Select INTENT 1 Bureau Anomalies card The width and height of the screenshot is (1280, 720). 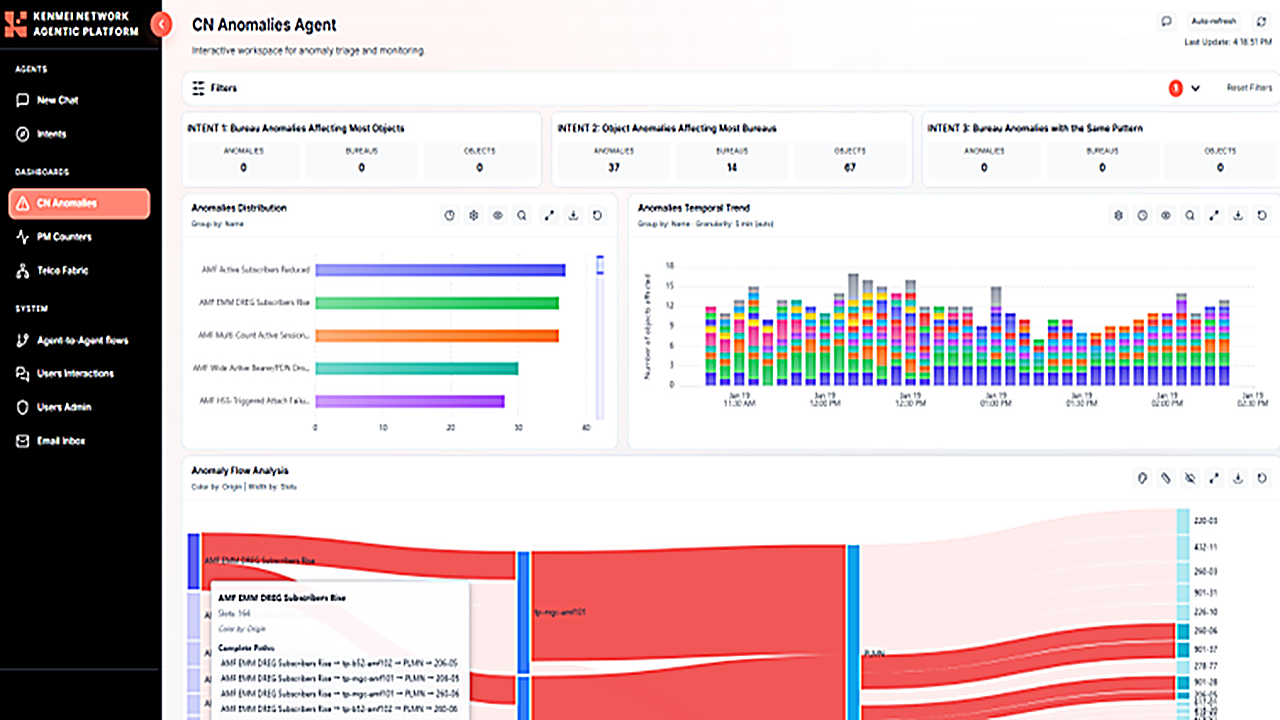coord(361,149)
